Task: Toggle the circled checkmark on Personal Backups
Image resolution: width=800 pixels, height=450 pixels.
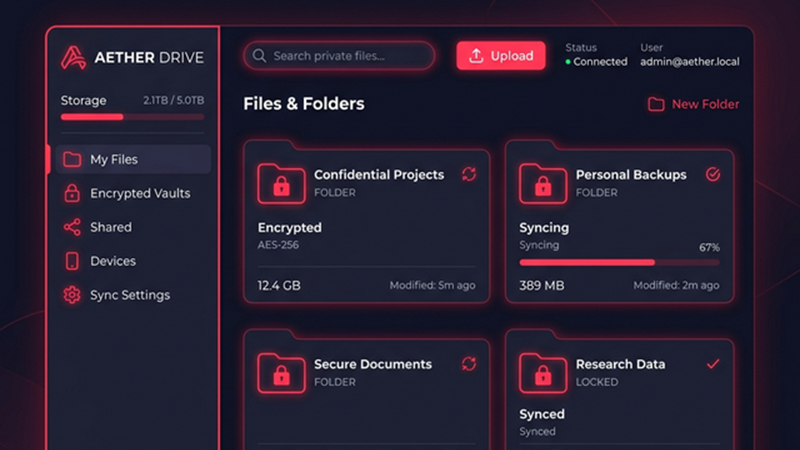Action: [713, 174]
